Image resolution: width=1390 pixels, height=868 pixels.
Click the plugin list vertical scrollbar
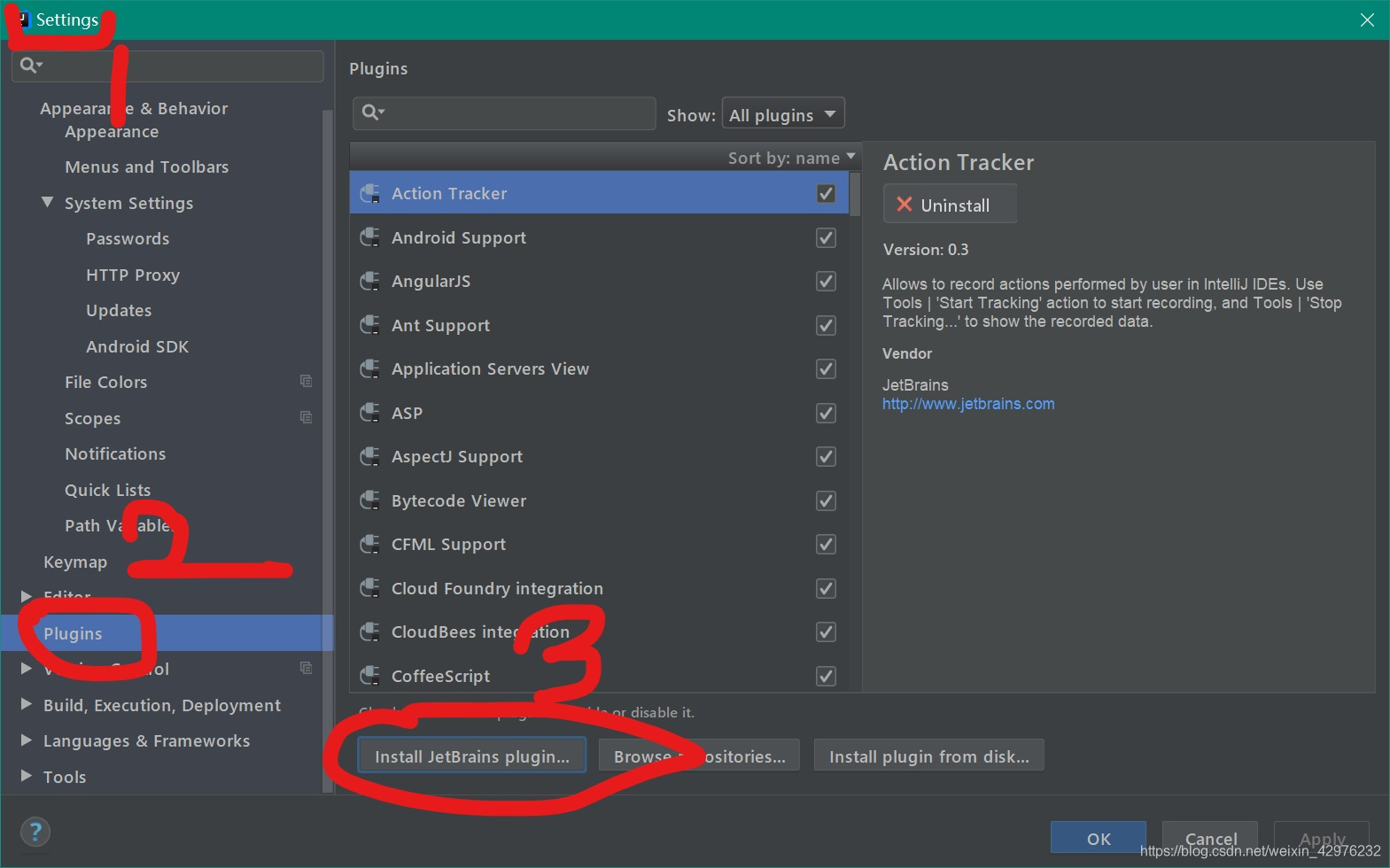click(854, 194)
